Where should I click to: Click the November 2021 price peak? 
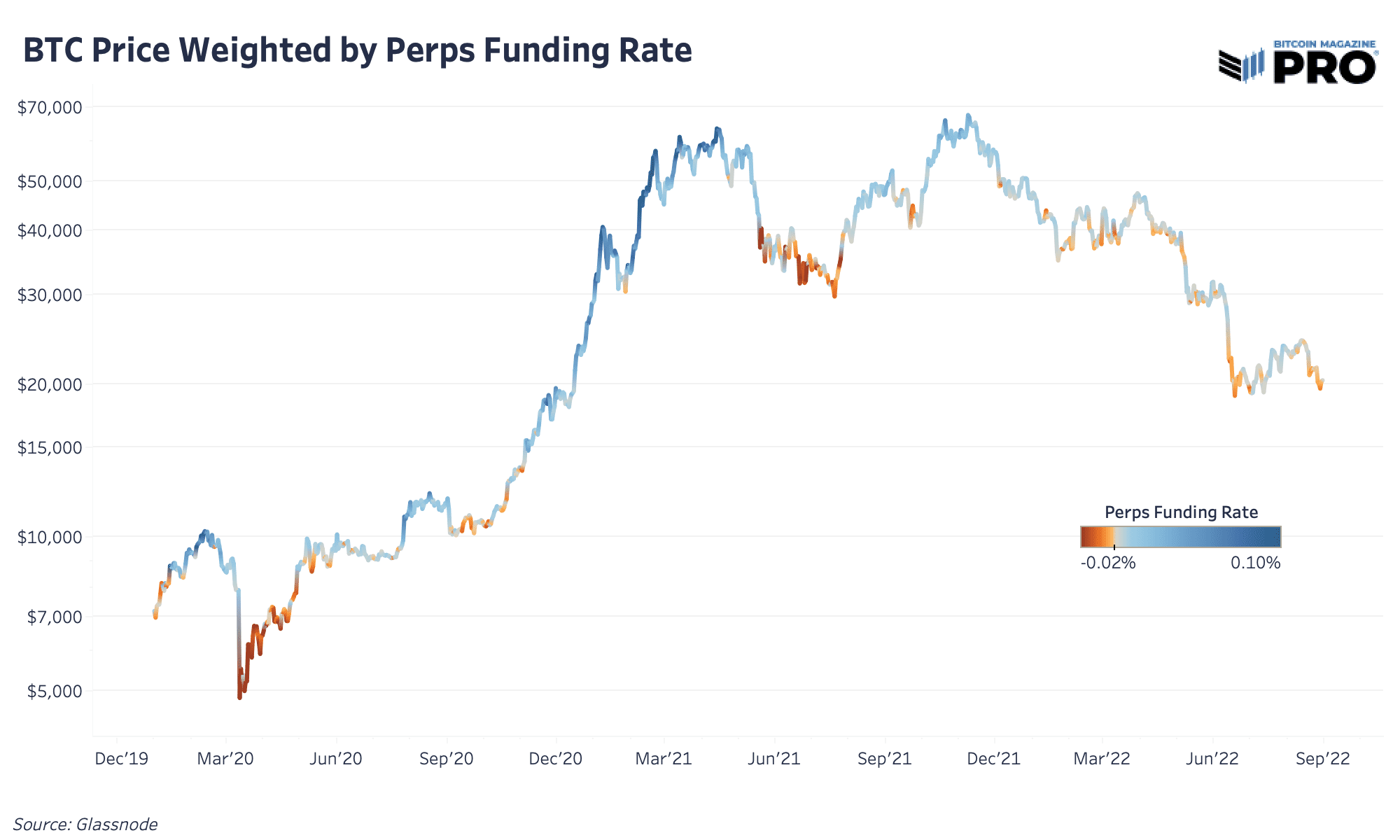[x=968, y=115]
